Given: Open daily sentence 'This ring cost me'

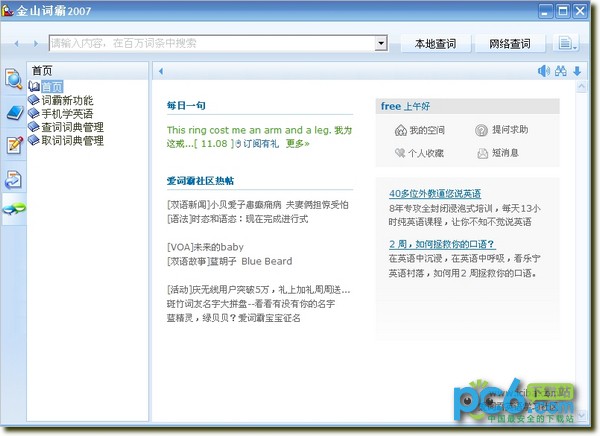Looking at the screenshot, I should coord(259,137).
